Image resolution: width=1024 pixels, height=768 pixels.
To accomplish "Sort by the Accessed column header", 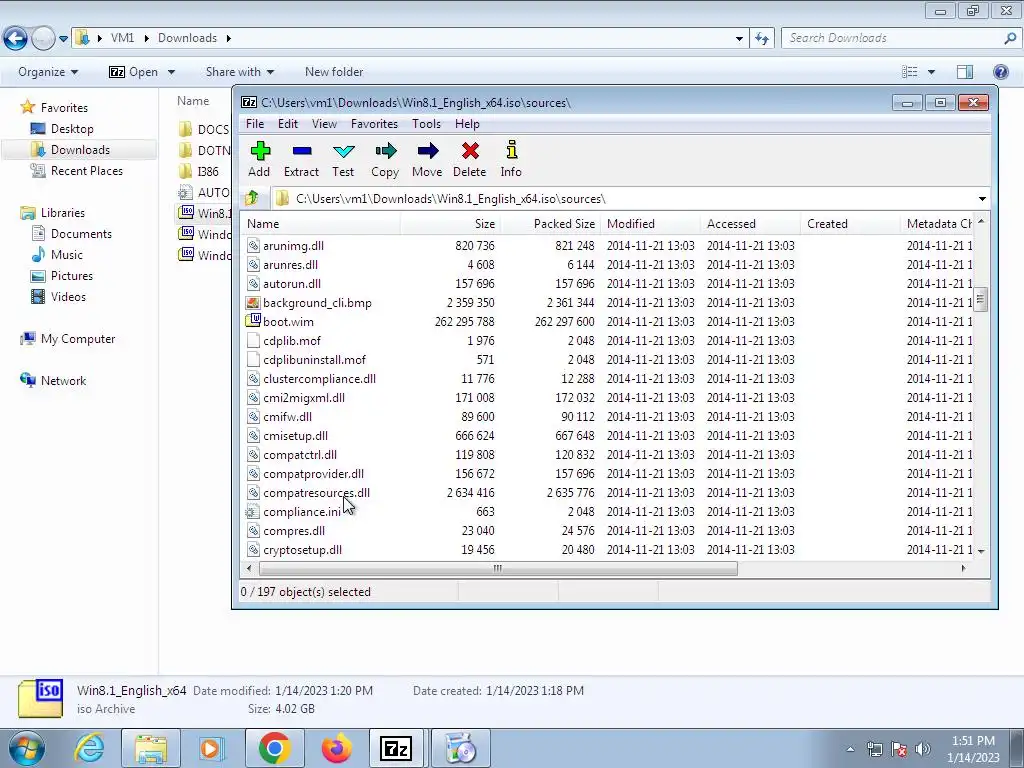I will point(750,224).
